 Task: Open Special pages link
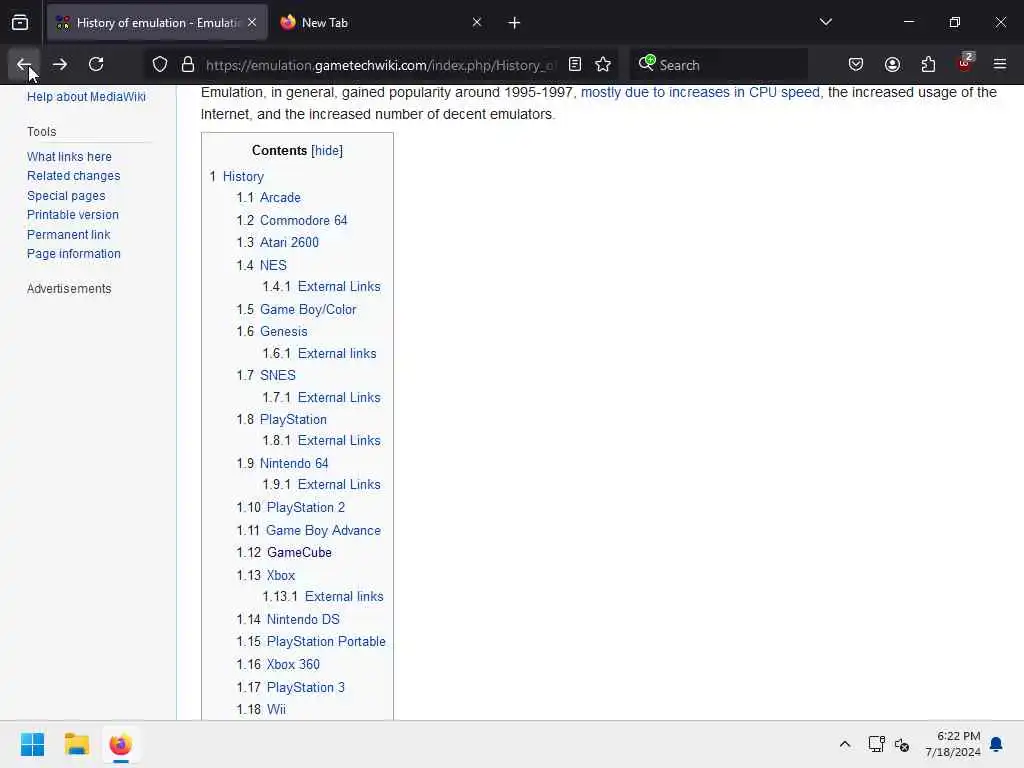click(66, 195)
